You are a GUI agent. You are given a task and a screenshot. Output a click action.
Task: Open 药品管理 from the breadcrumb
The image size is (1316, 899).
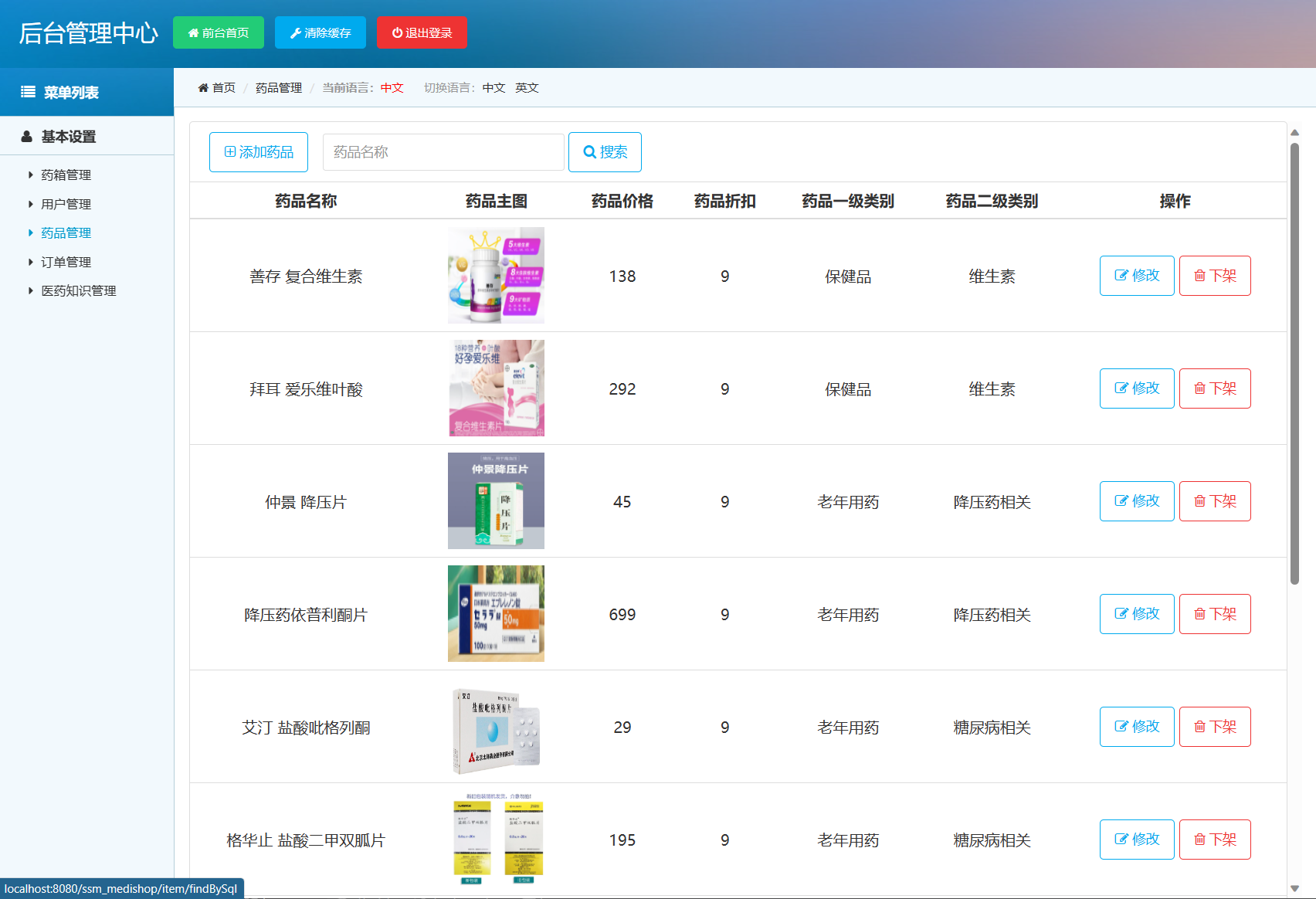coord(277,87)
